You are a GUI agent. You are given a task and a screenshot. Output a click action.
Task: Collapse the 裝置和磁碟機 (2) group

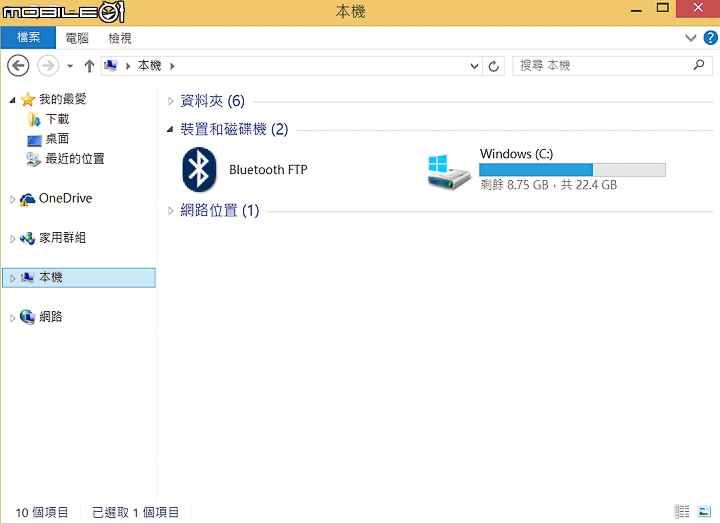(170, 129)
